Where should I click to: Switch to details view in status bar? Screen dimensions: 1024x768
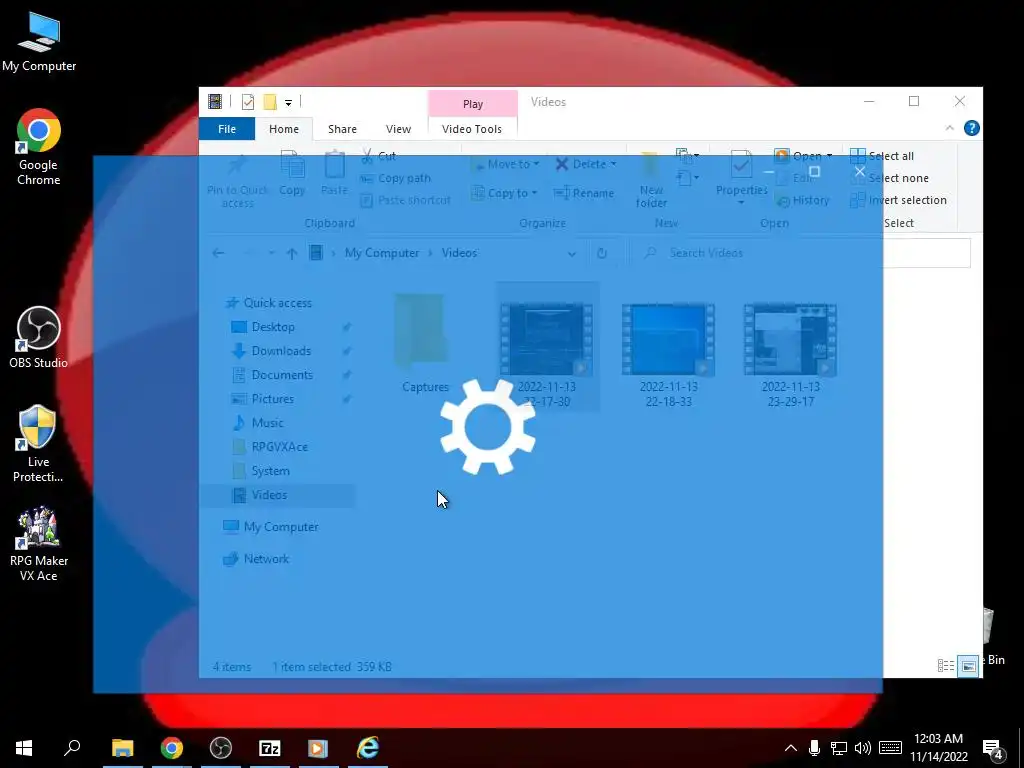(946, 666)
